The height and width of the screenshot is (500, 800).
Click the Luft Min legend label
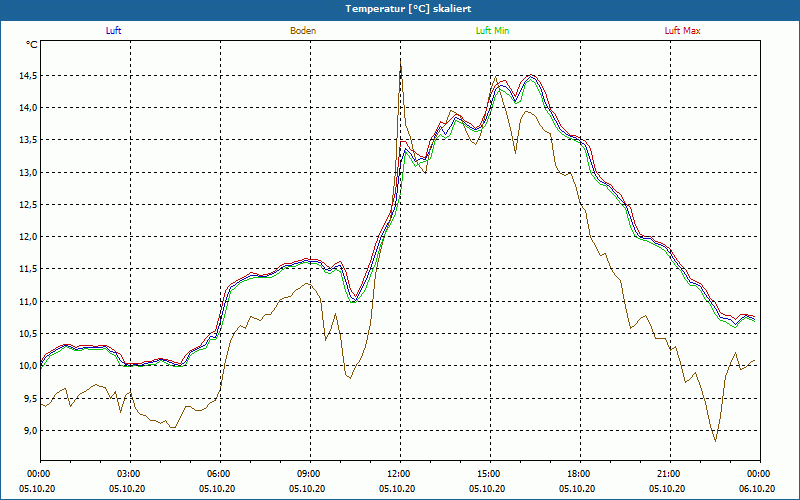coord(492,31)
